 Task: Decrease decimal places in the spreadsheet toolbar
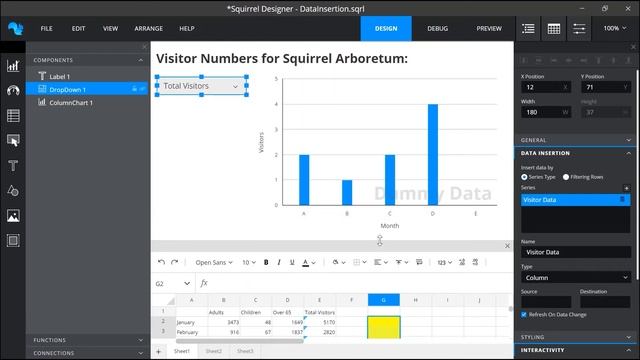coord(476,262)
